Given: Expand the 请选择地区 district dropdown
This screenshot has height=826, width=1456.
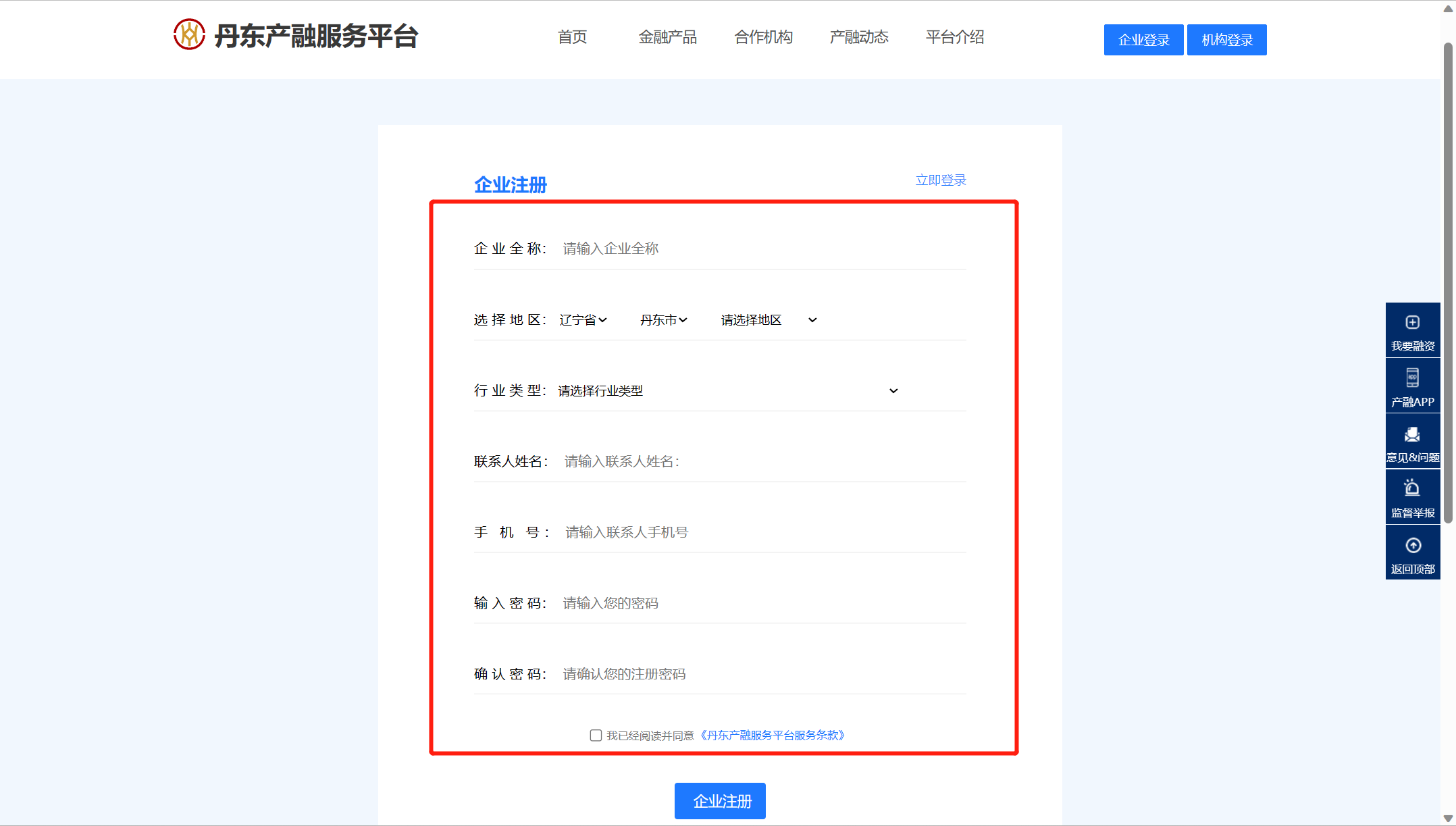Looking at the screenshot, I should [769, 320].
